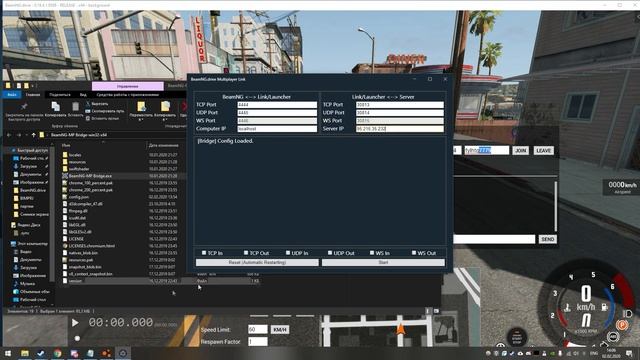
Task: Sort files by the Имя column header
Action: [x=66, y=145]
